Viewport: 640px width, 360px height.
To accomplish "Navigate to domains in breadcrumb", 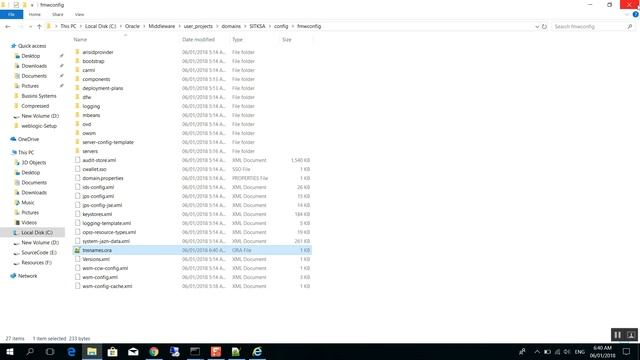I will pyautogui.click(x=231, y=26).
